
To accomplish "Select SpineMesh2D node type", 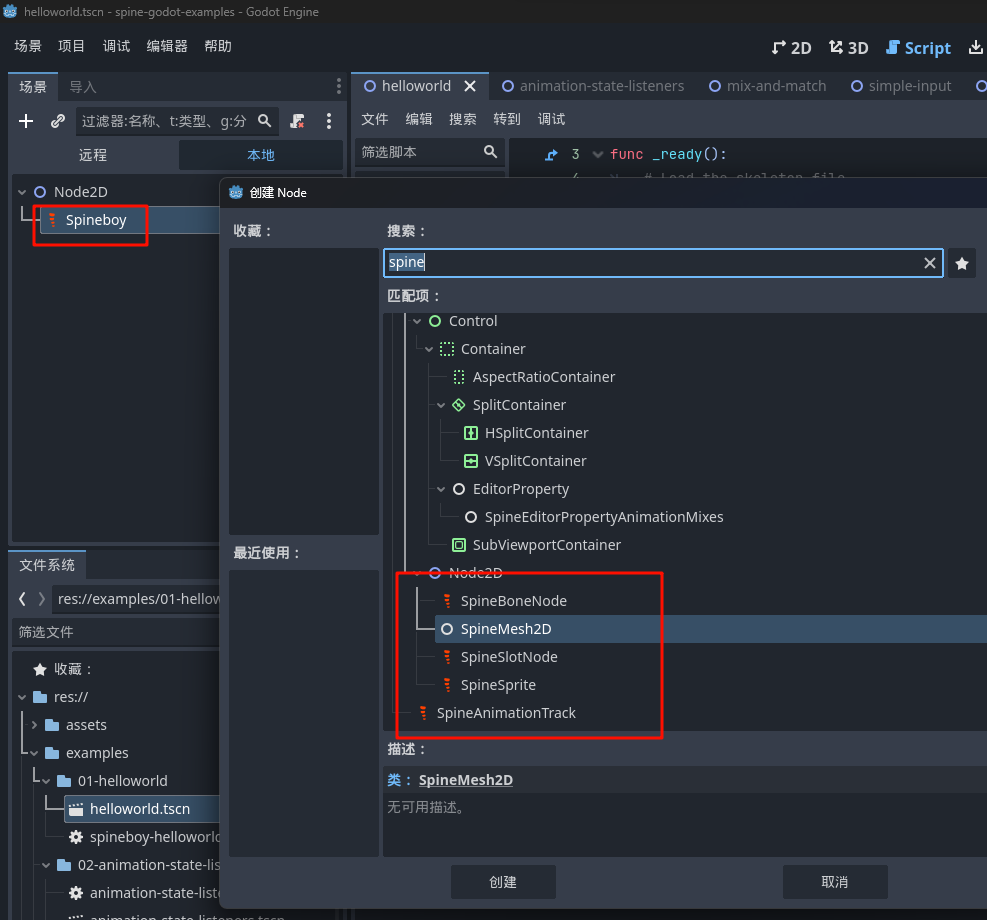I will pyautogui.click(x=506, y=629).
